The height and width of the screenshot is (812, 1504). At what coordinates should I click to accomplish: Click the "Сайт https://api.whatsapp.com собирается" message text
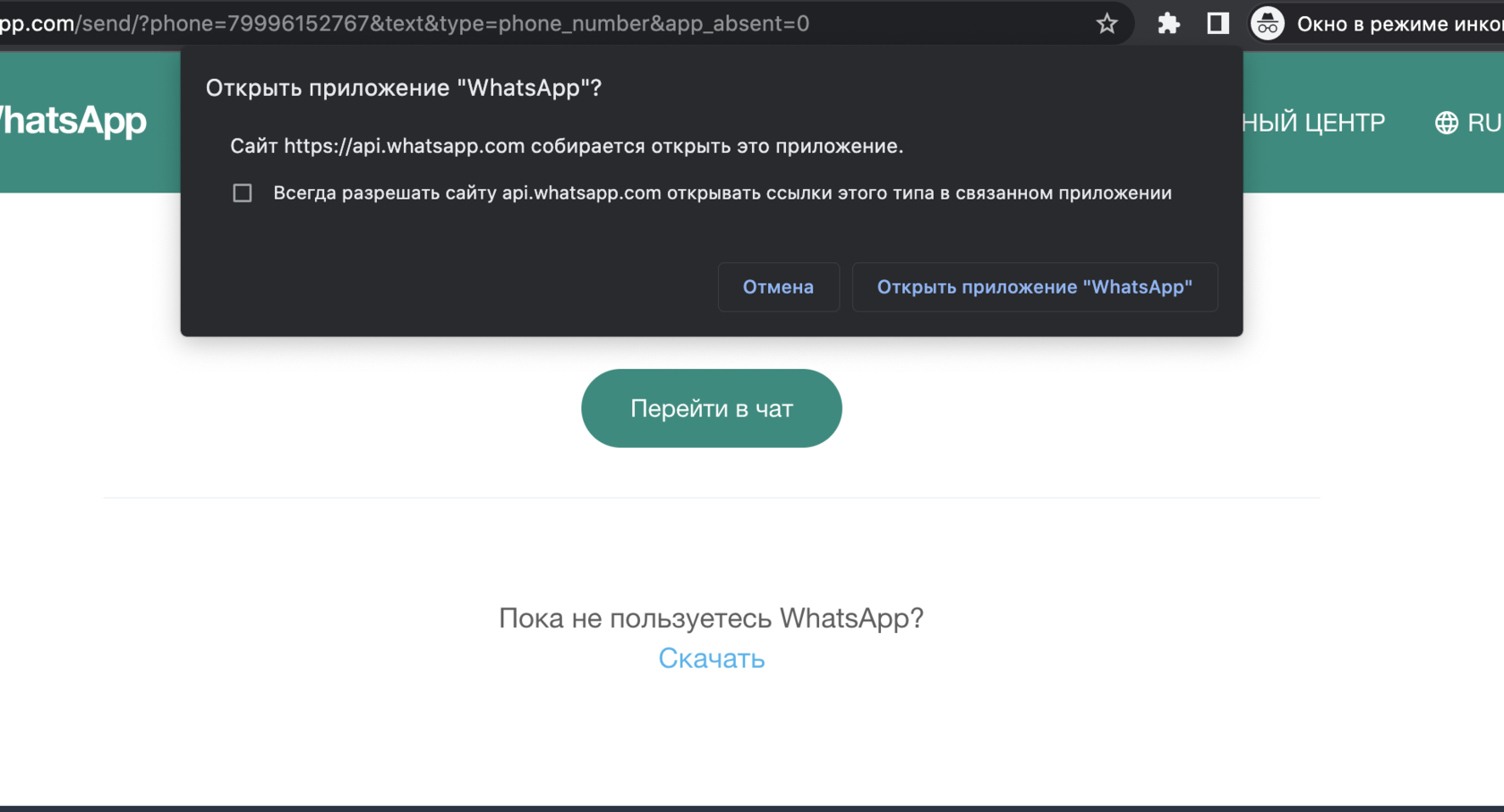click(566, 146)
